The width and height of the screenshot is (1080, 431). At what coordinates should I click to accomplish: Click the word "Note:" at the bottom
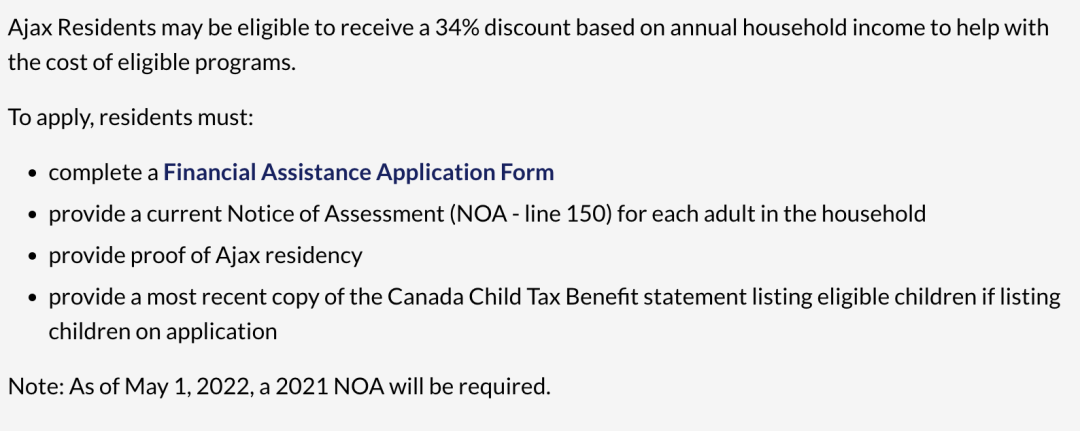pyautogui.click(x=36, y=386)
